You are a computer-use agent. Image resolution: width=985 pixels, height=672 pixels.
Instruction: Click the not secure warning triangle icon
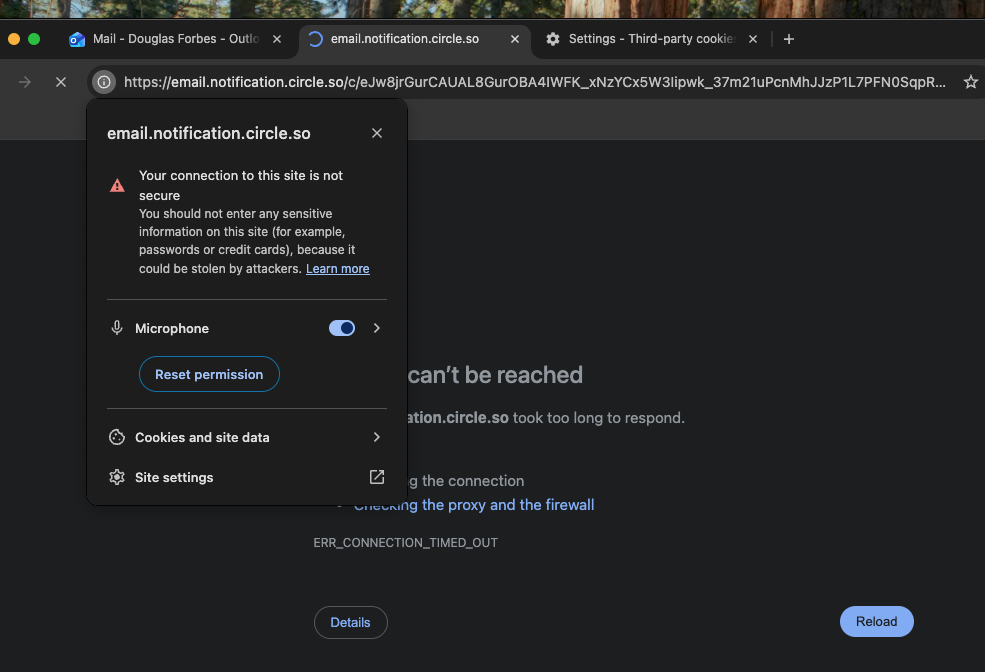pyautogui.click(x=117, y=186)
